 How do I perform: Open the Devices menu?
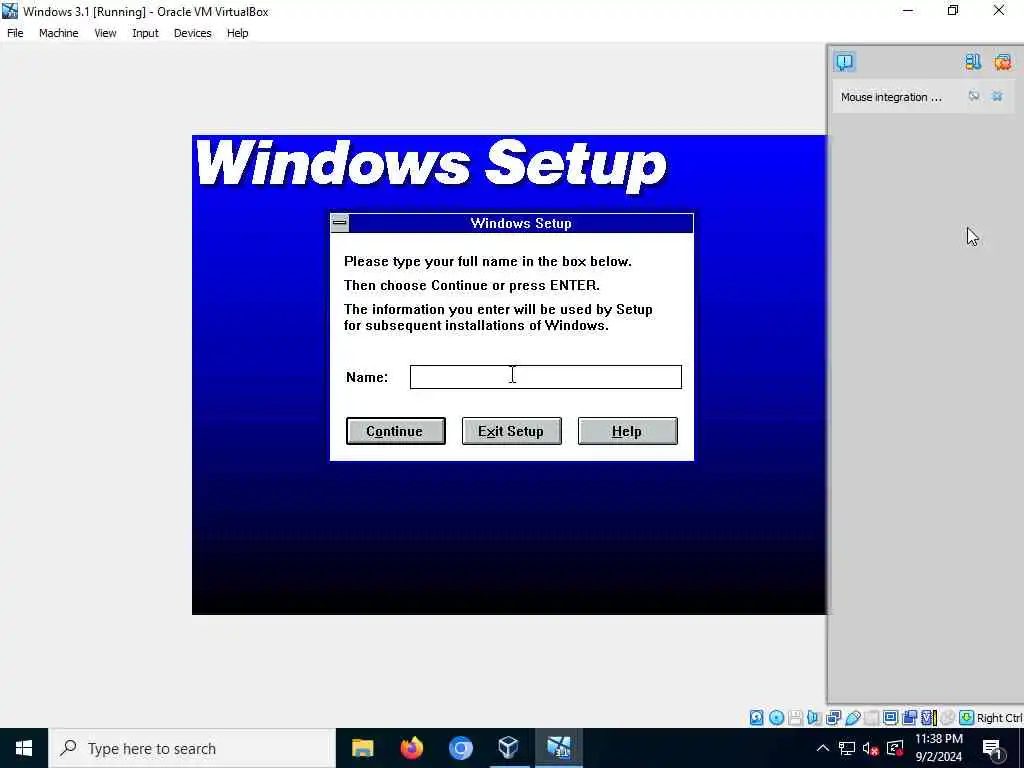(193, 33)
